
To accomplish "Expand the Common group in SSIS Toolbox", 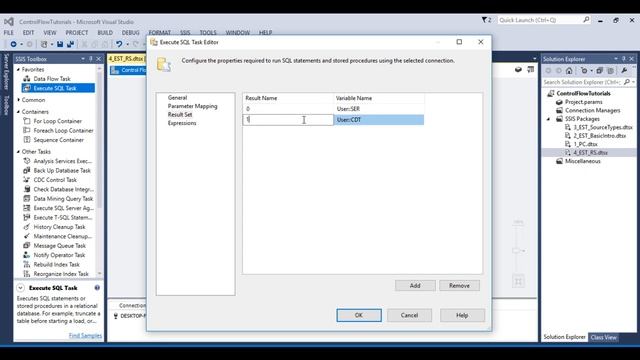I will [18, 100].
